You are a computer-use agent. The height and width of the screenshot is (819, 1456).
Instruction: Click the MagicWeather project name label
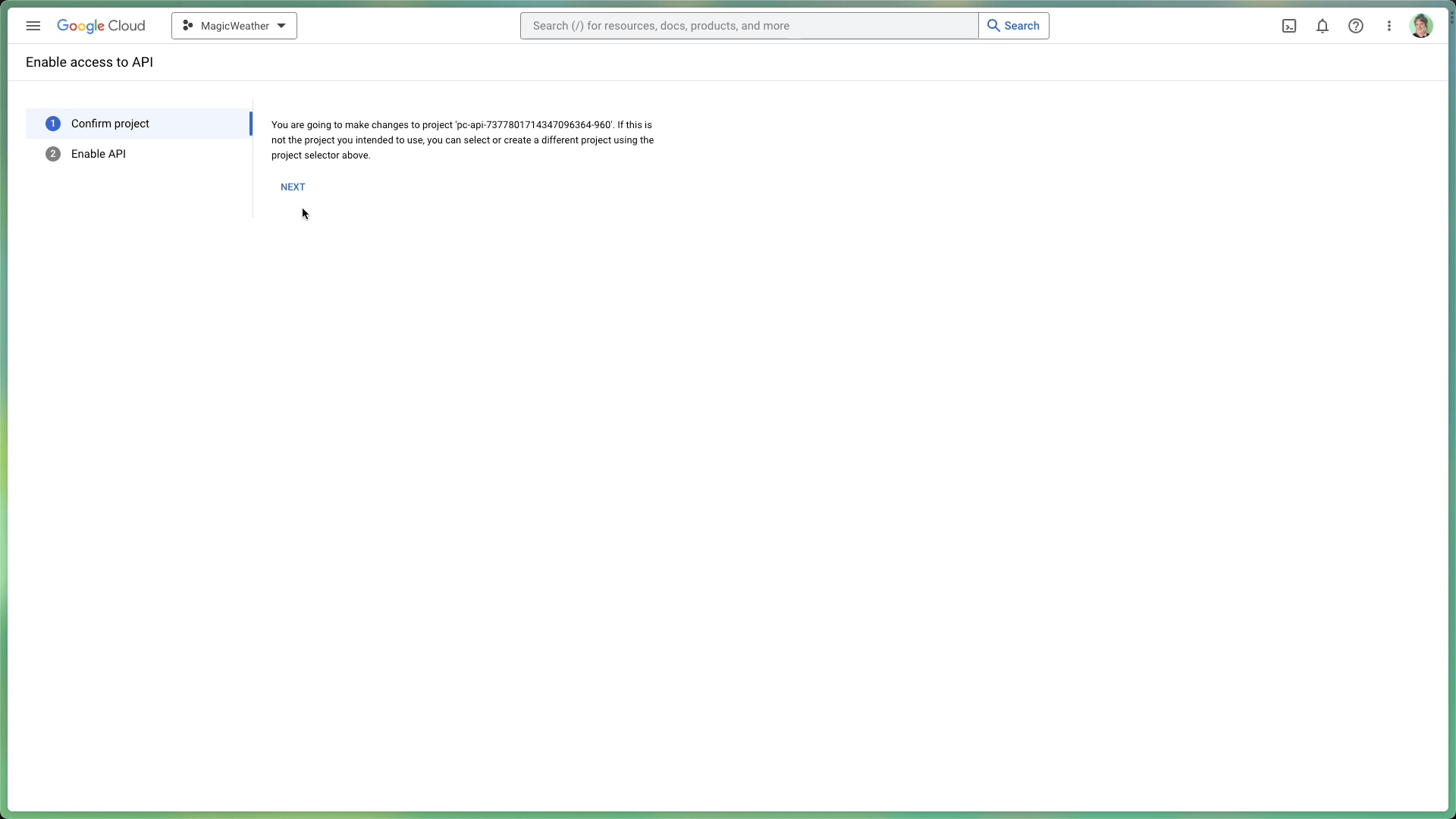tap(234, 26)
